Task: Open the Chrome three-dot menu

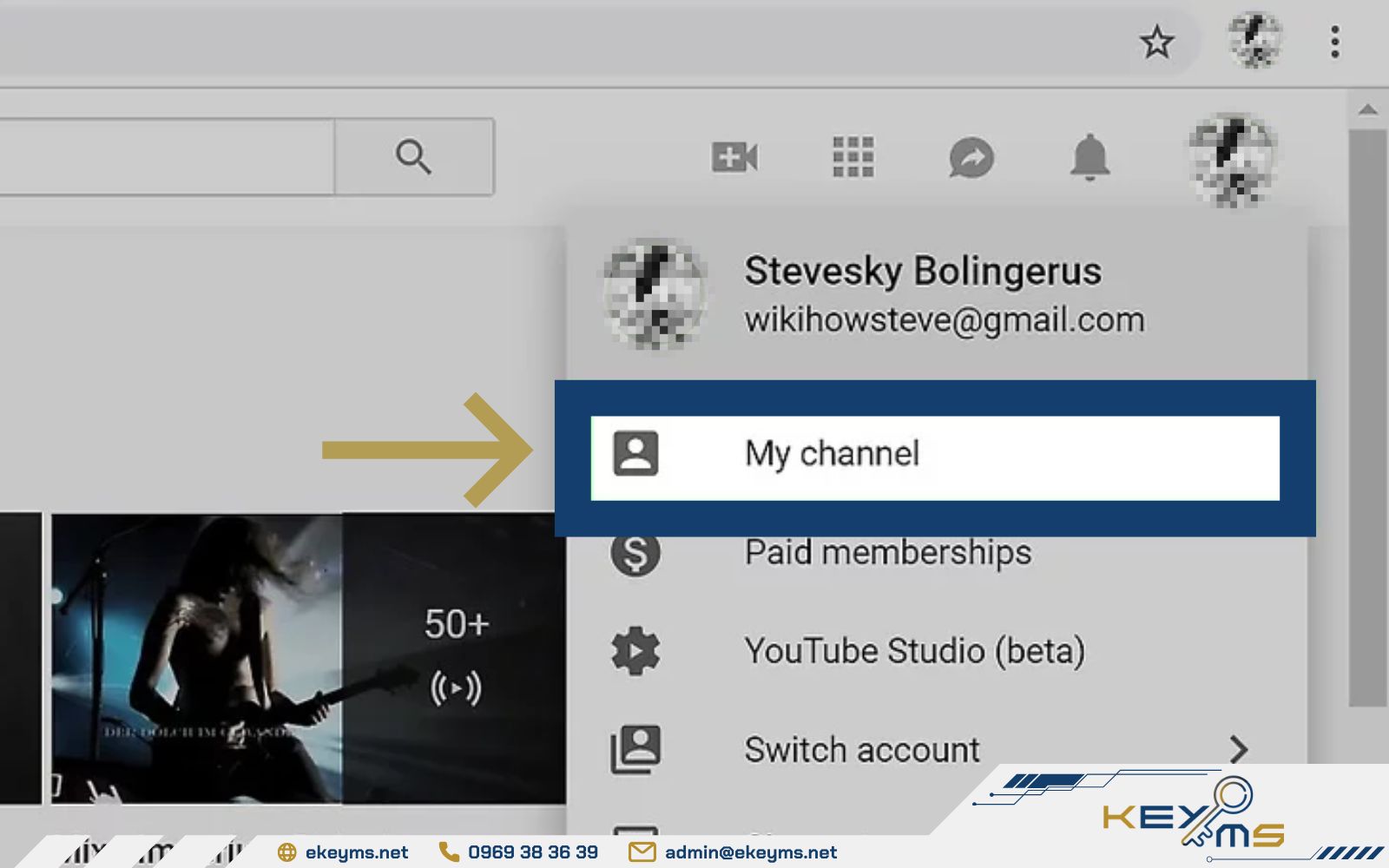Action: pyautogui.click(x=1334, y=43)
